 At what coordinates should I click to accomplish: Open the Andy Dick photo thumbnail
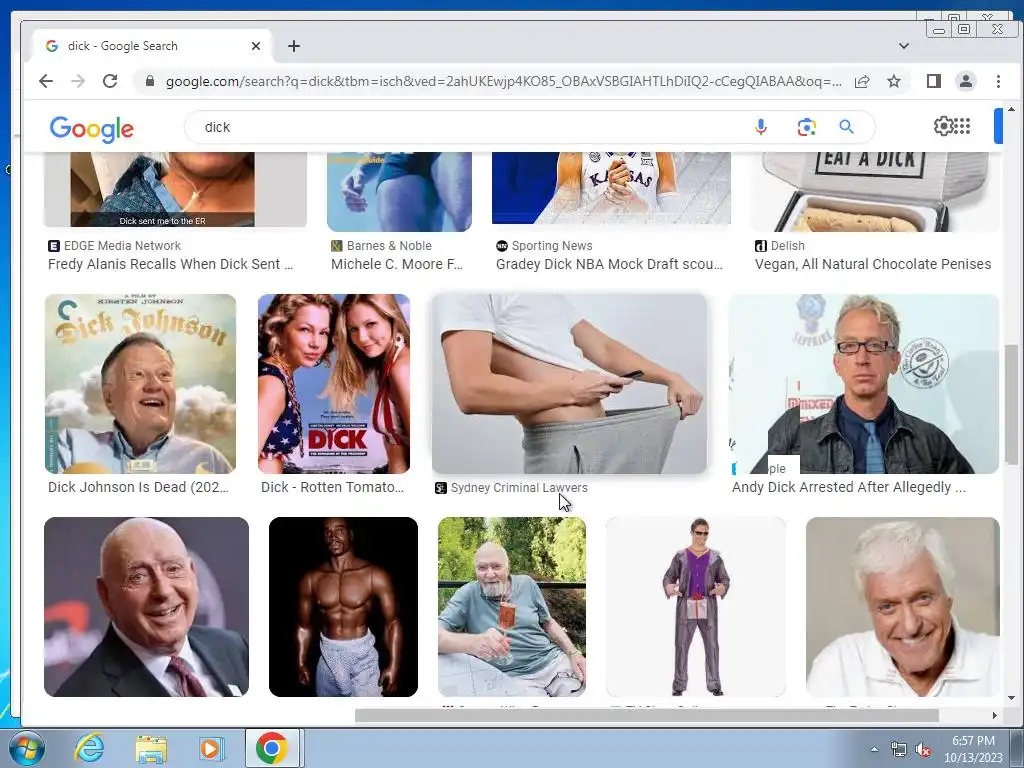point(863,383)
